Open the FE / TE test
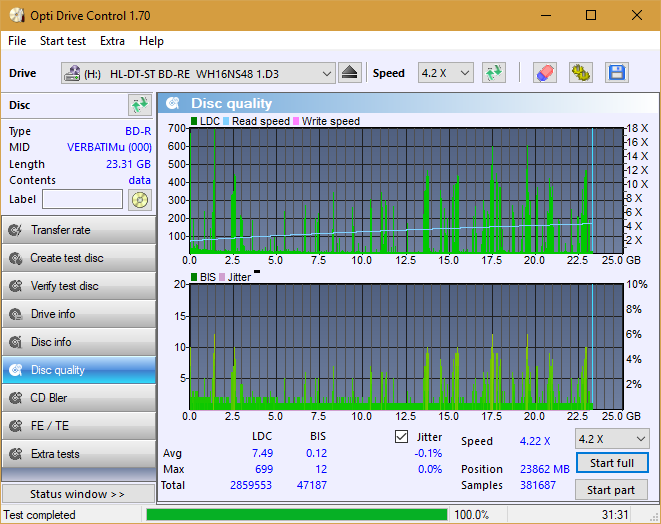The image size is (661, 524). tap(79, 426)
